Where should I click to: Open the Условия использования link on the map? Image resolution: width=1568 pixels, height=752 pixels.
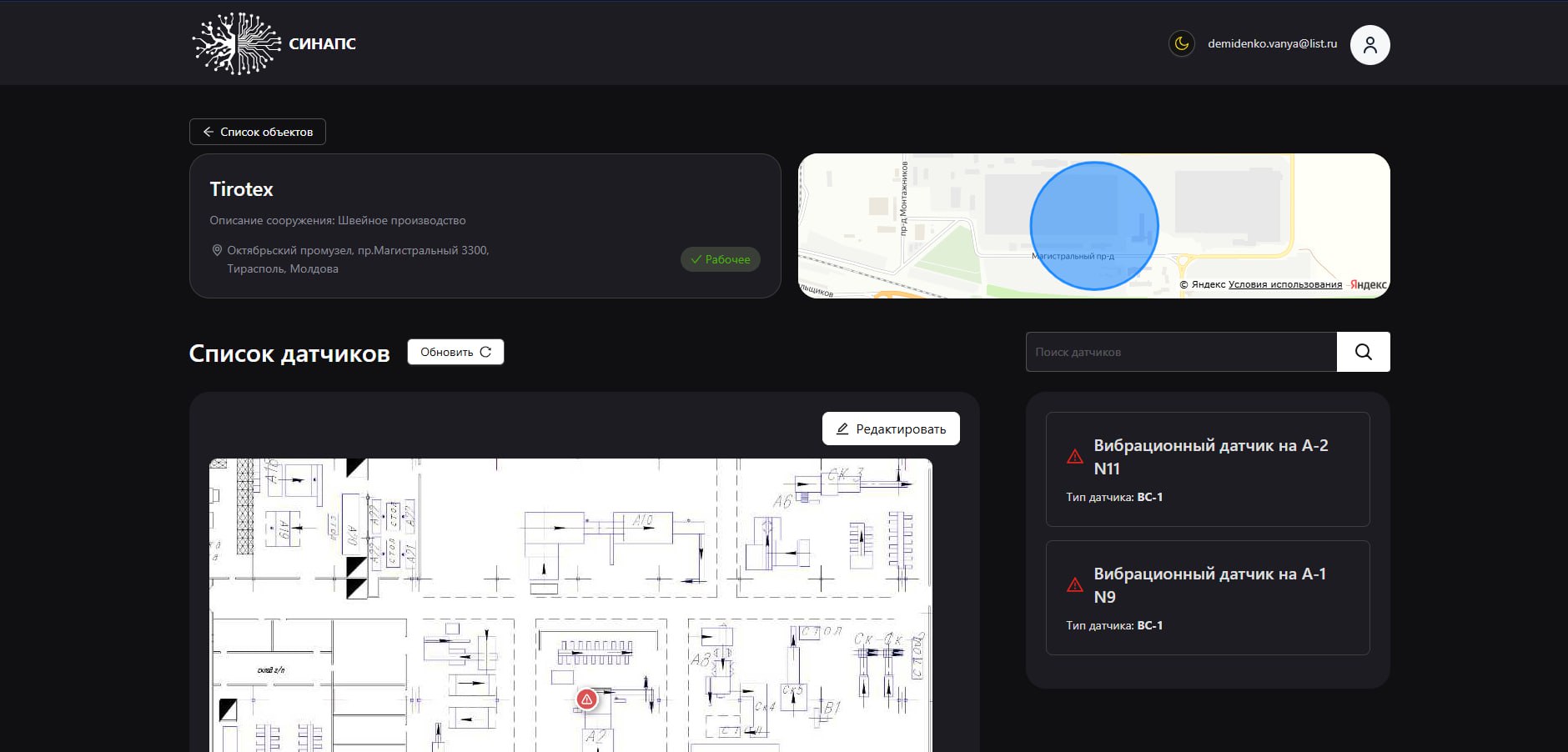[x=1285, y=284]
